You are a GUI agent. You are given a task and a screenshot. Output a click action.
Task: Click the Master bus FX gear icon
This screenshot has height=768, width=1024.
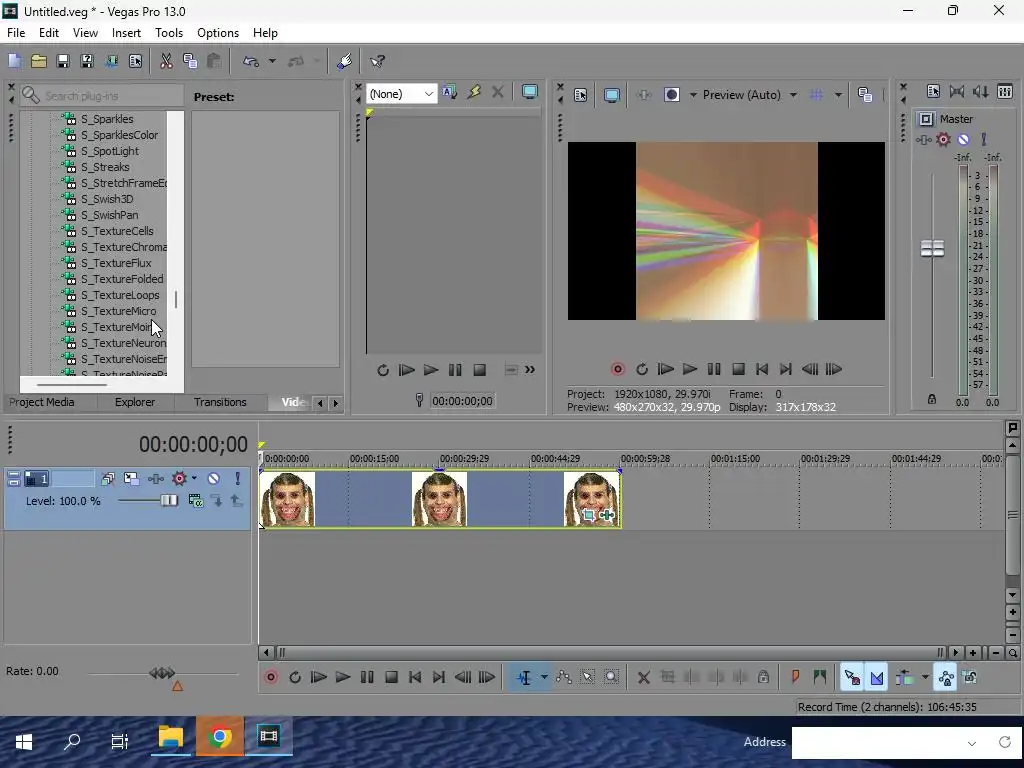click(x=943, y=139)
